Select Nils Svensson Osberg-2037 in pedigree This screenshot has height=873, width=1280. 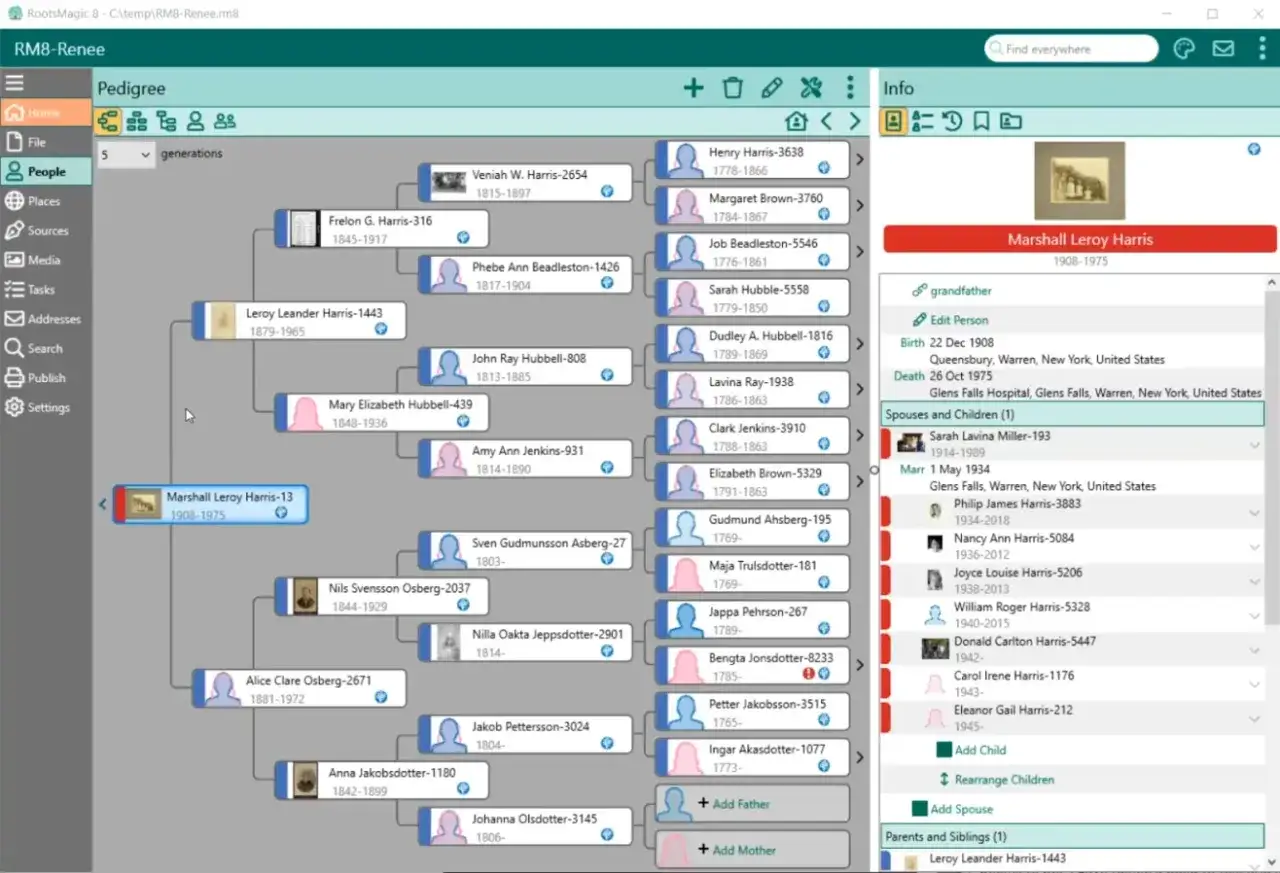pyautogui.click(x=382, y=597)
